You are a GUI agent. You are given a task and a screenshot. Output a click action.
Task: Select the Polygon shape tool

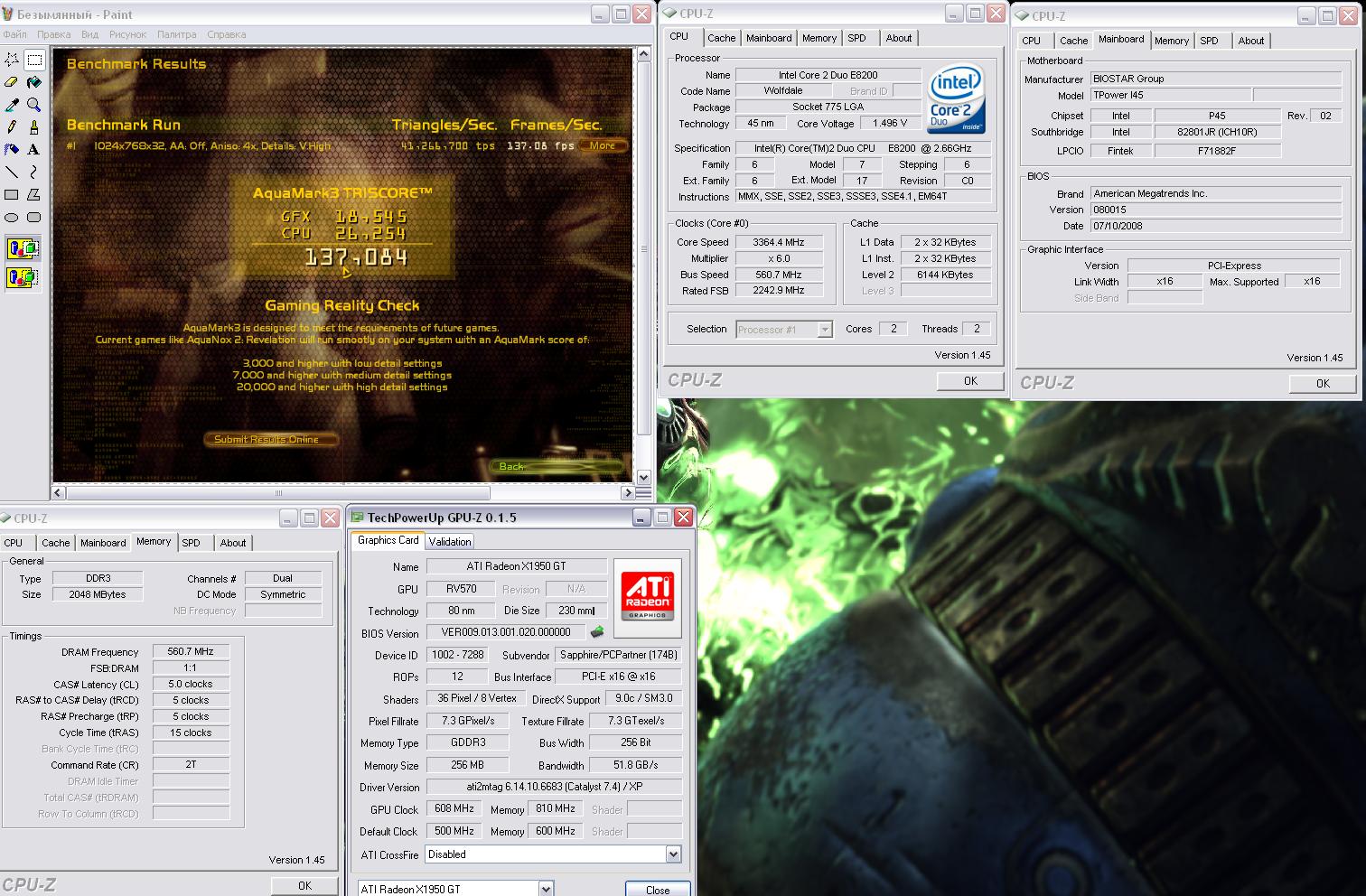click(x=34, y=194)
